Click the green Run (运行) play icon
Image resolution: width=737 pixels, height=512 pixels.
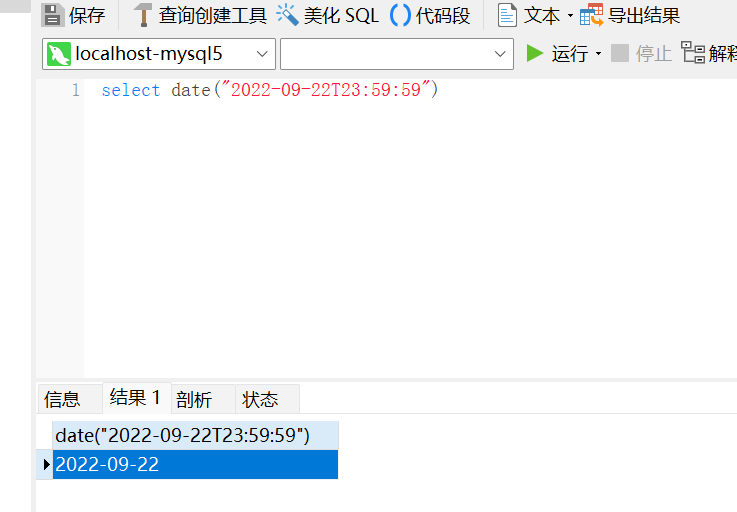click(534, 53)
